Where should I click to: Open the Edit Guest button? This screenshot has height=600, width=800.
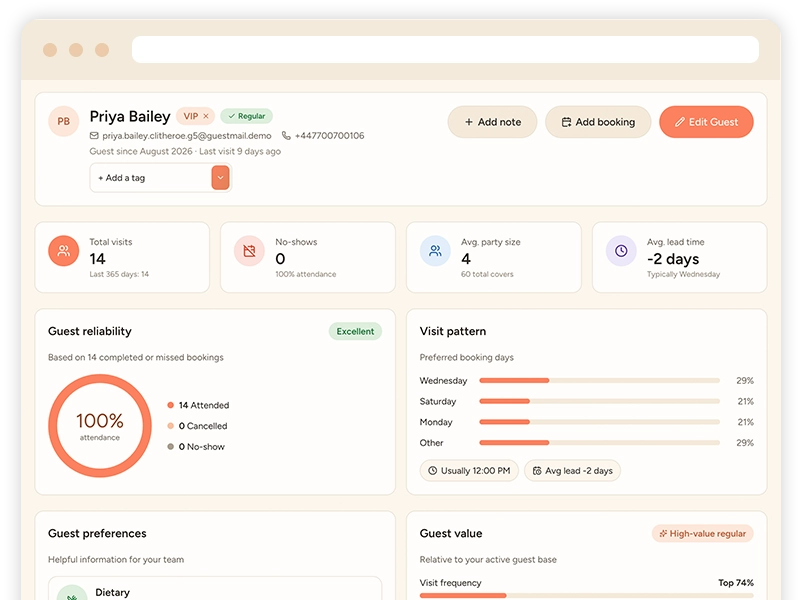(706, 122)
